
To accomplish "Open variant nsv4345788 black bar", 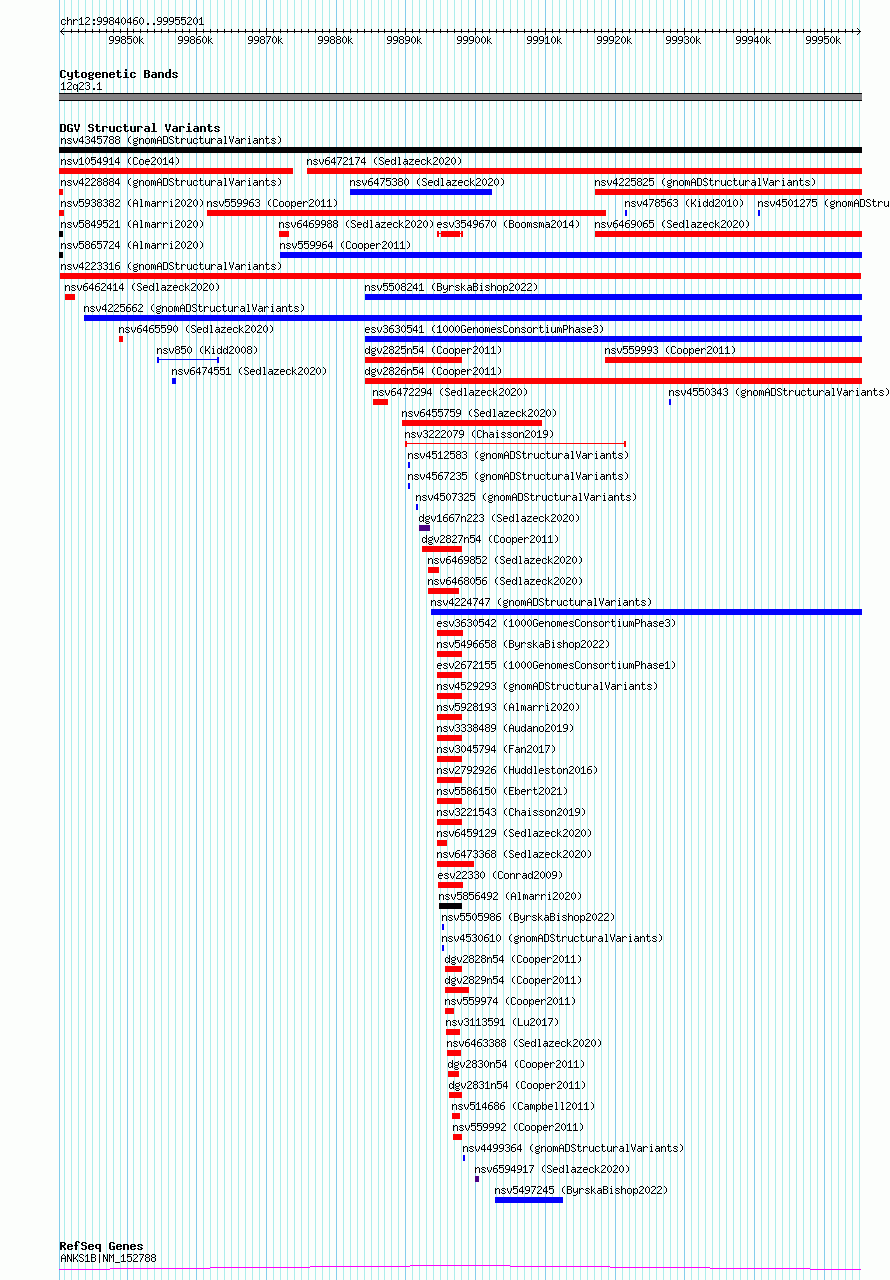I will click(x=460, y=150).
